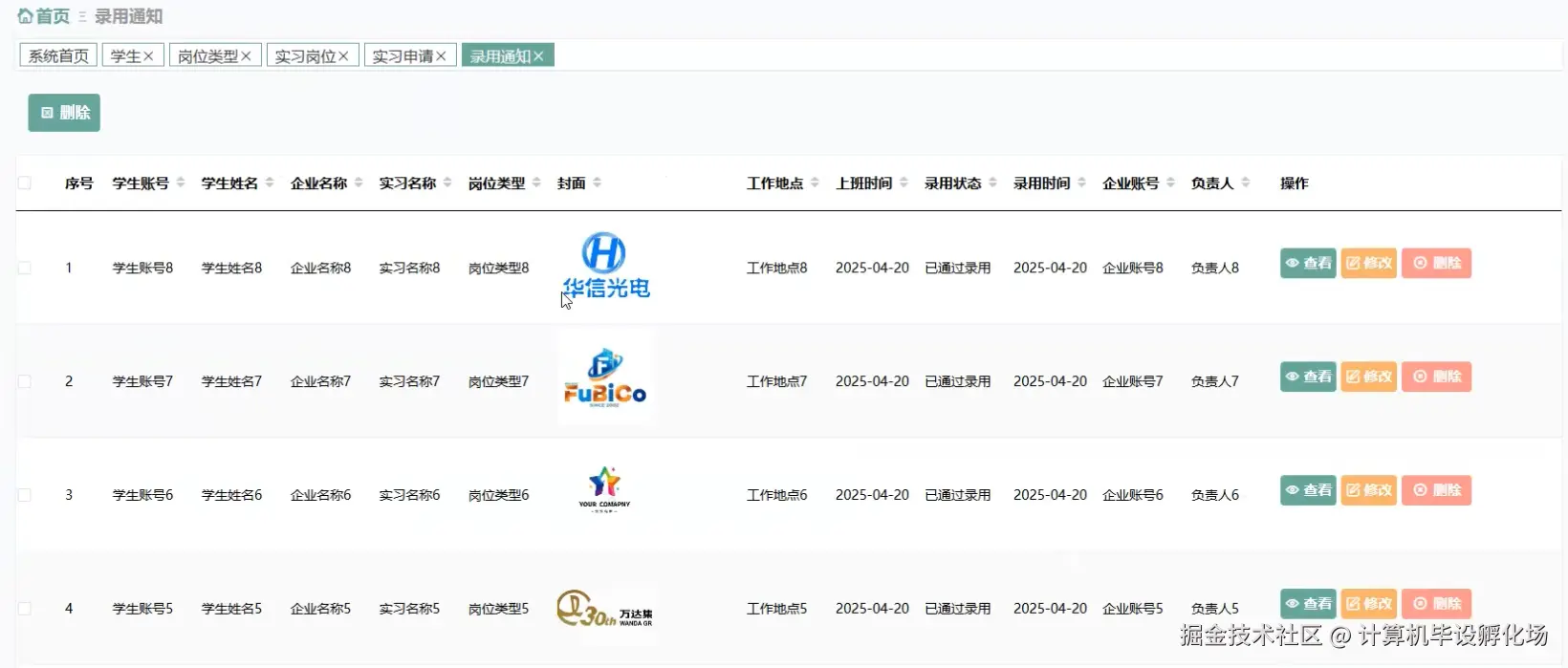
Task: View record for 学生账号5
Action: [1308, 603]
